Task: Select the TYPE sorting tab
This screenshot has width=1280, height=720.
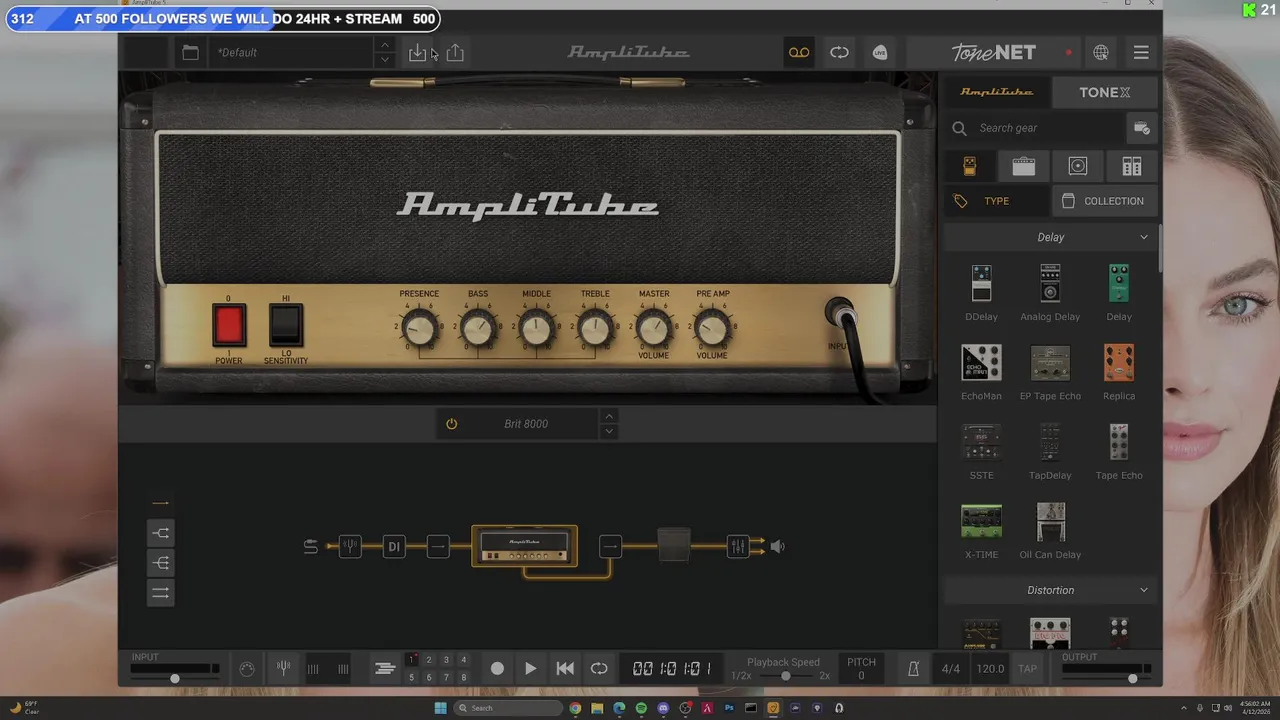Action: pos(997,201)
